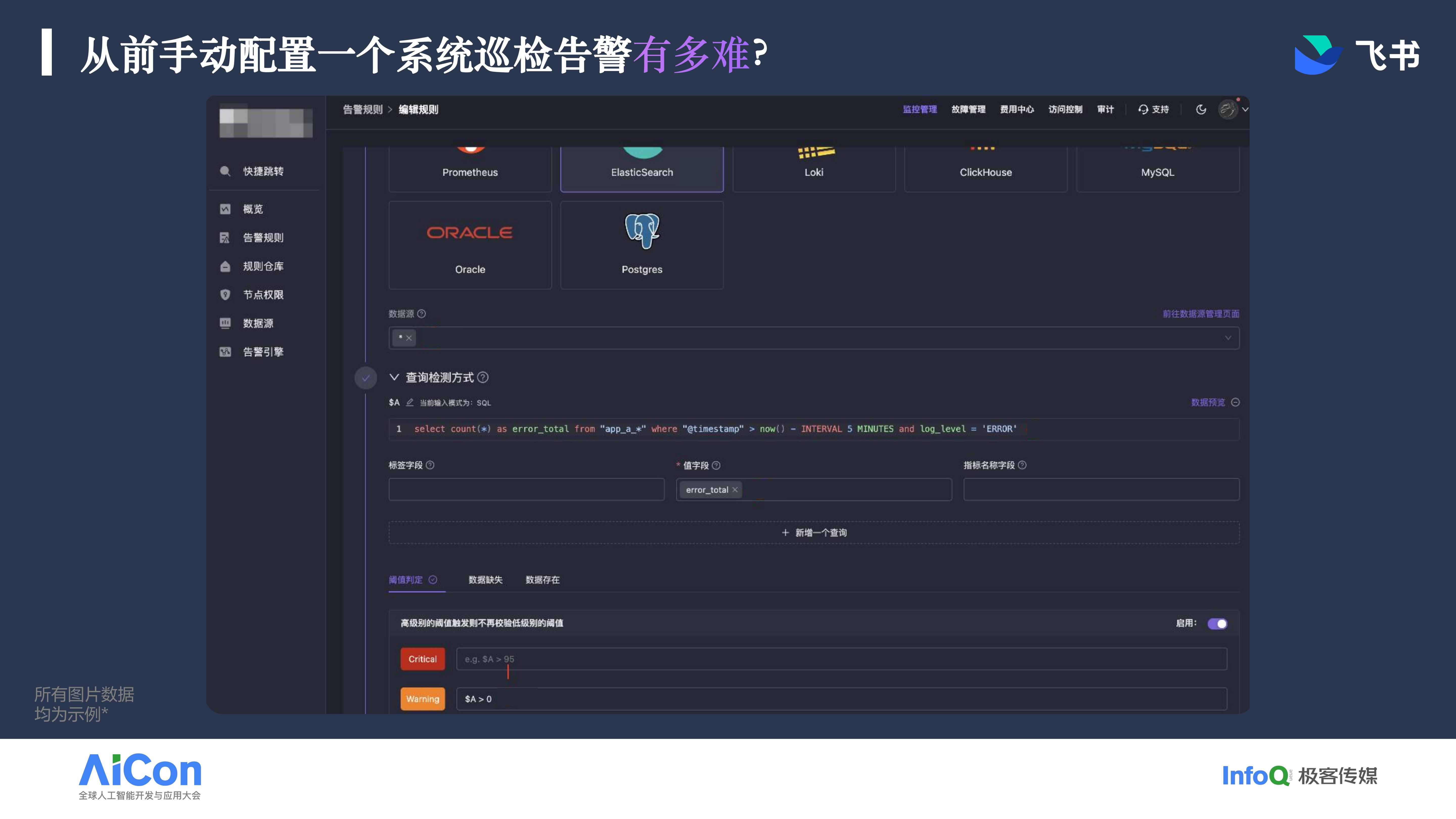Click the 新增一个查询 button

(x=814, y=532)
